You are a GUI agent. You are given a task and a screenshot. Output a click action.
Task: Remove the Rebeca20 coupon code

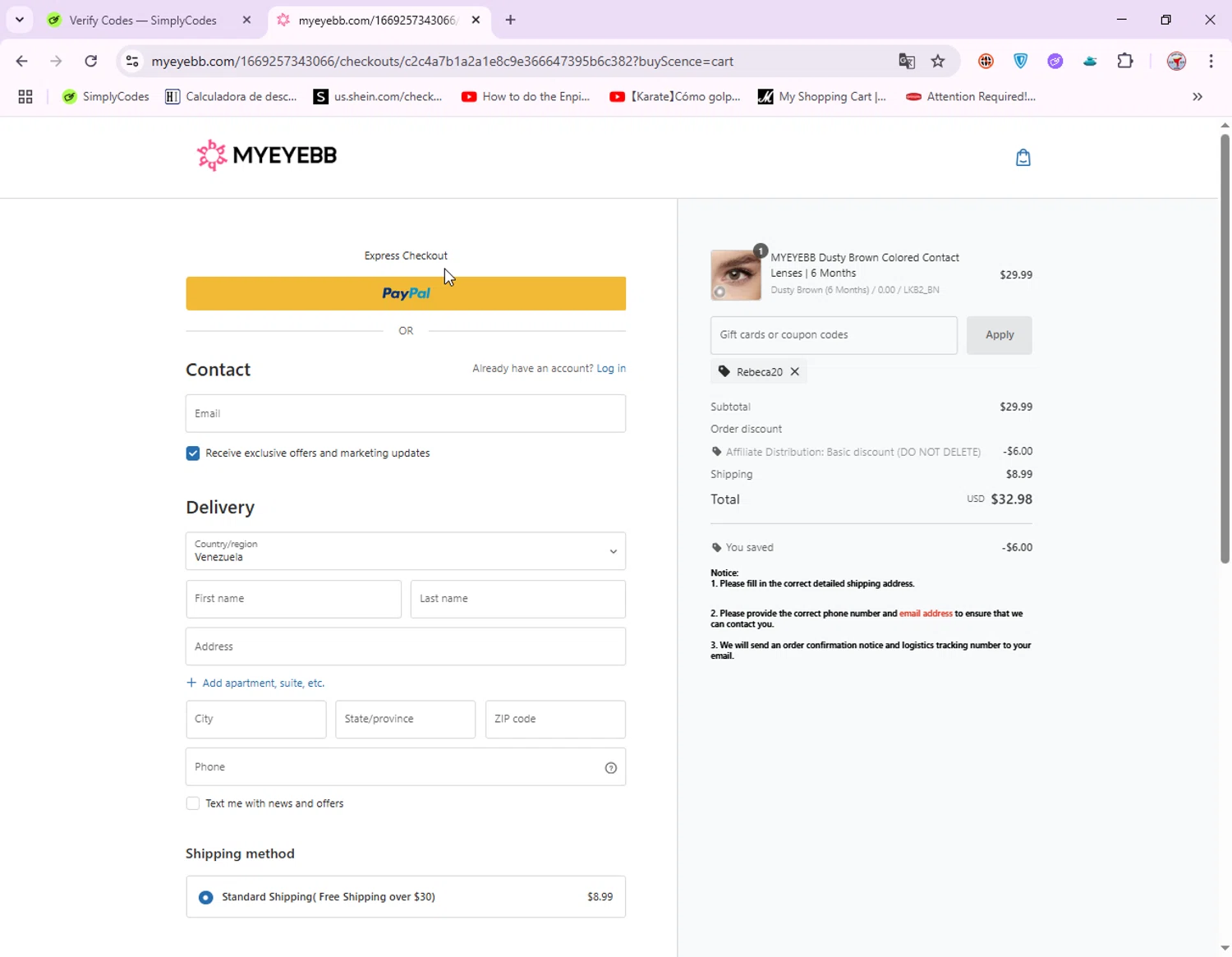point(795,372)
